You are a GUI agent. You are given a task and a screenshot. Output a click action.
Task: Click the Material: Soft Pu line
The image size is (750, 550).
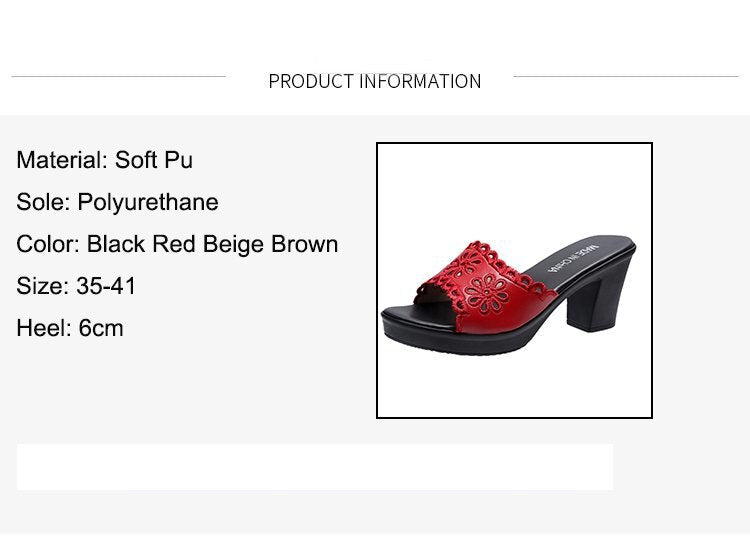(104, 160)
